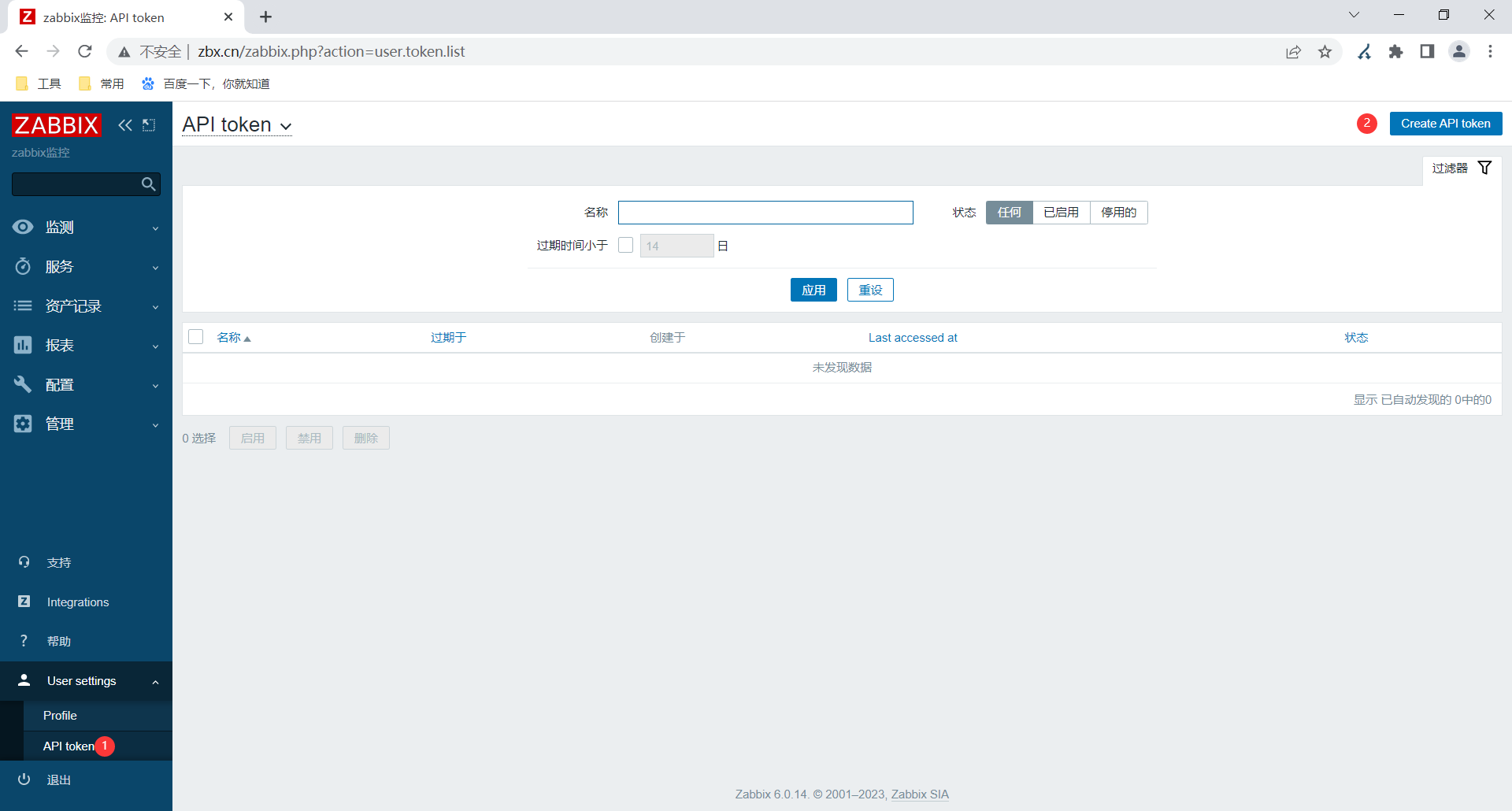Click the 0 选择 selection counter
Viewport: 1512px width, 811px height.
pyautogui.click(x=199, y=439)
